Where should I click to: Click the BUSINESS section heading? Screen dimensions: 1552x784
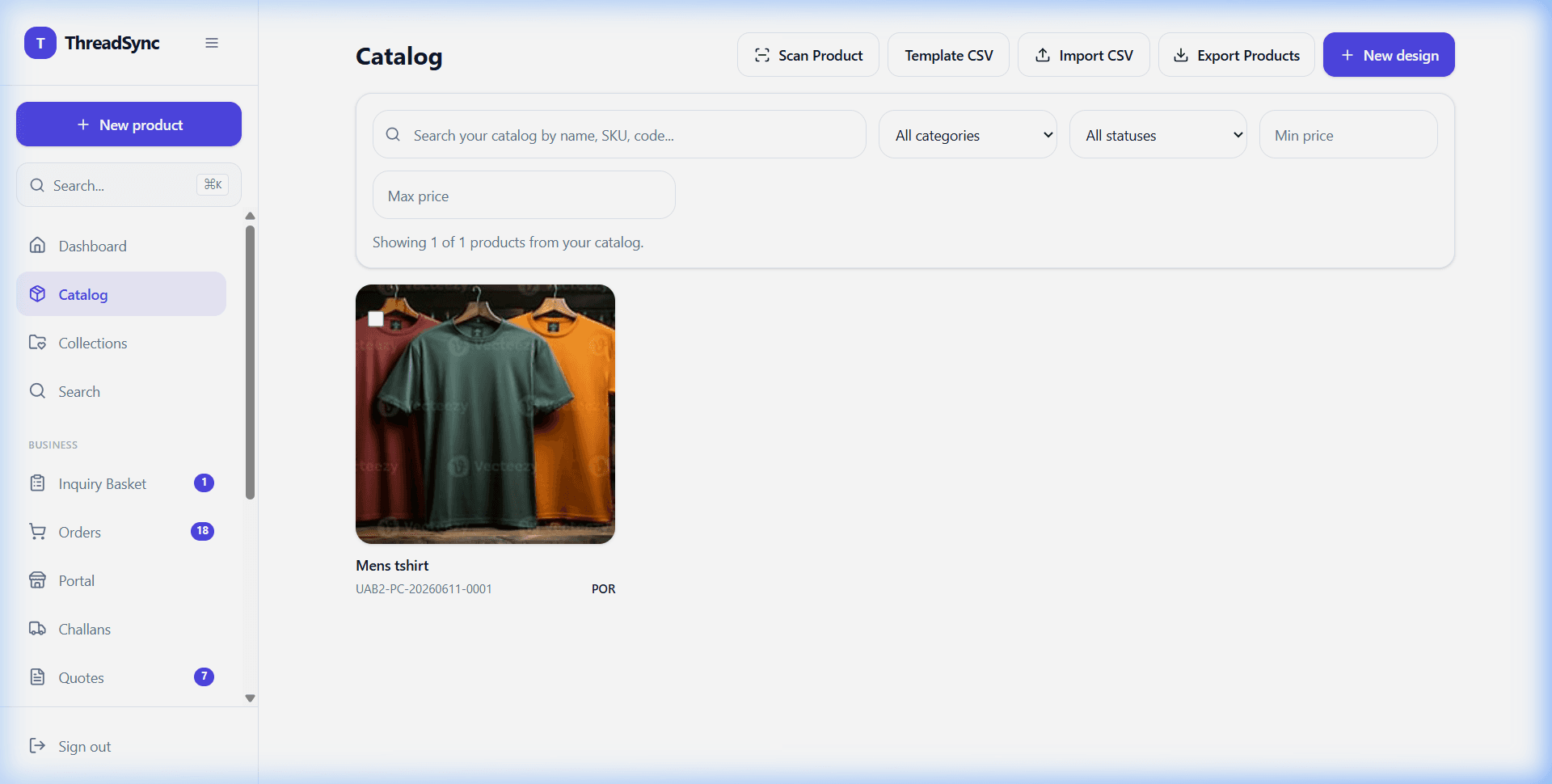point(53,445)
